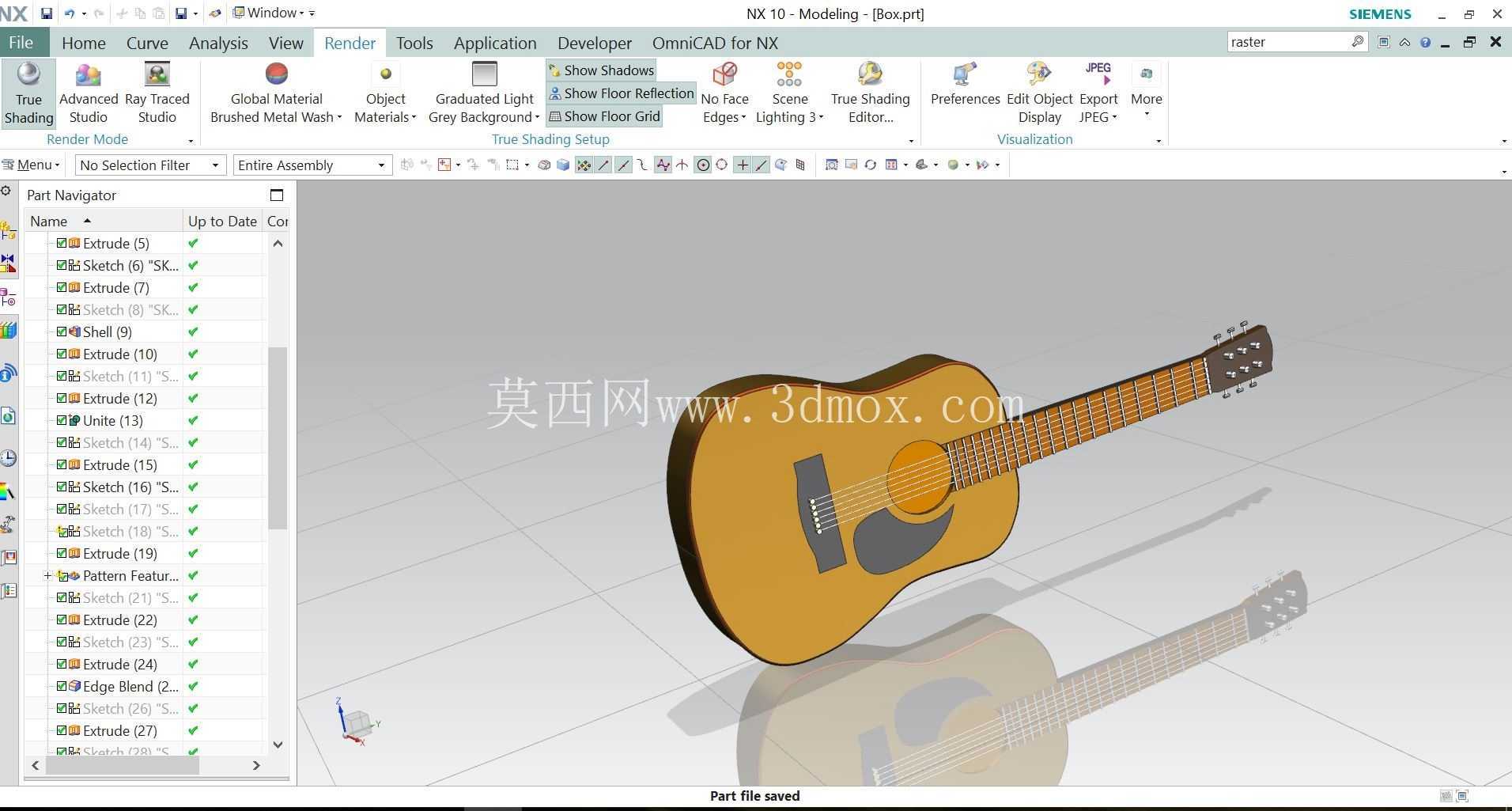
Task: Expand the Pattern Feature tree node
Action: click(47, 575)
